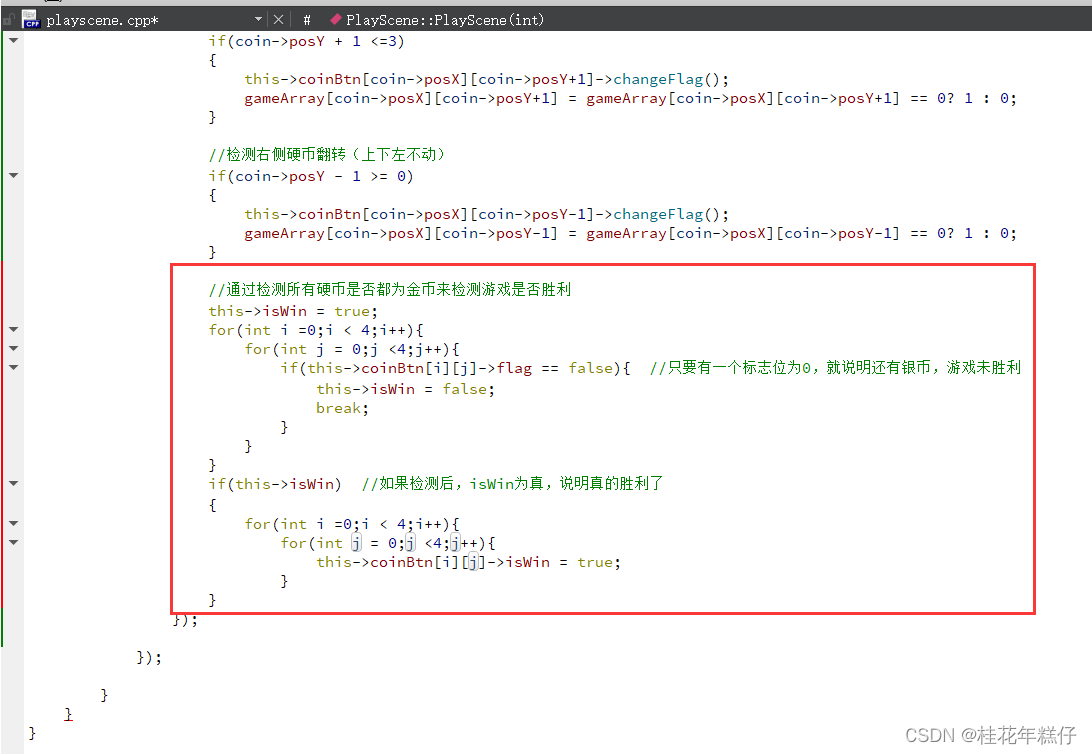Click the gameArray[coin->posX][coin->posY+1] assignment line
This screenshot has height=754, width=1092.
coord(630,98)
